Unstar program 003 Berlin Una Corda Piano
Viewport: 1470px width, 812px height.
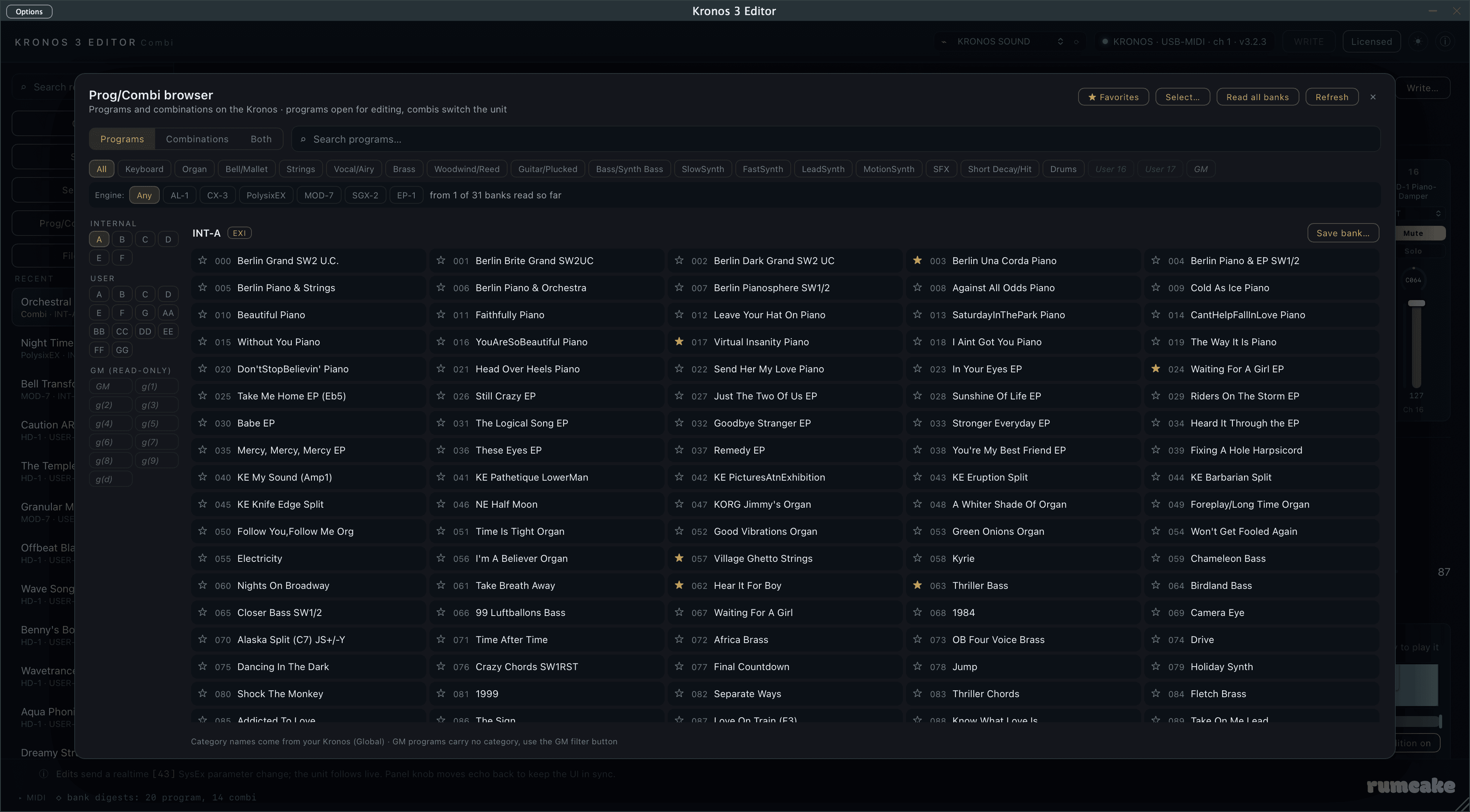click(917, 261)
